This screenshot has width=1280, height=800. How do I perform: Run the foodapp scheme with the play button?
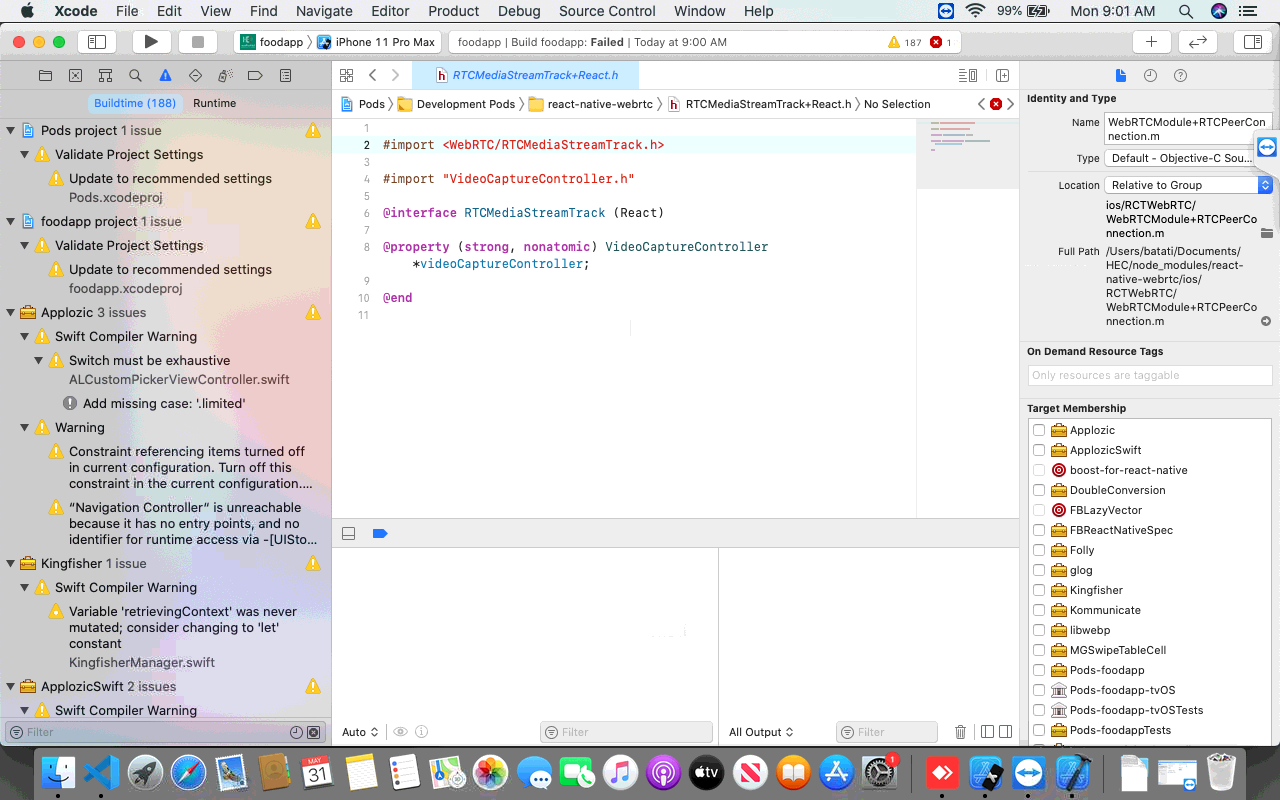click(x=151, y=42)
